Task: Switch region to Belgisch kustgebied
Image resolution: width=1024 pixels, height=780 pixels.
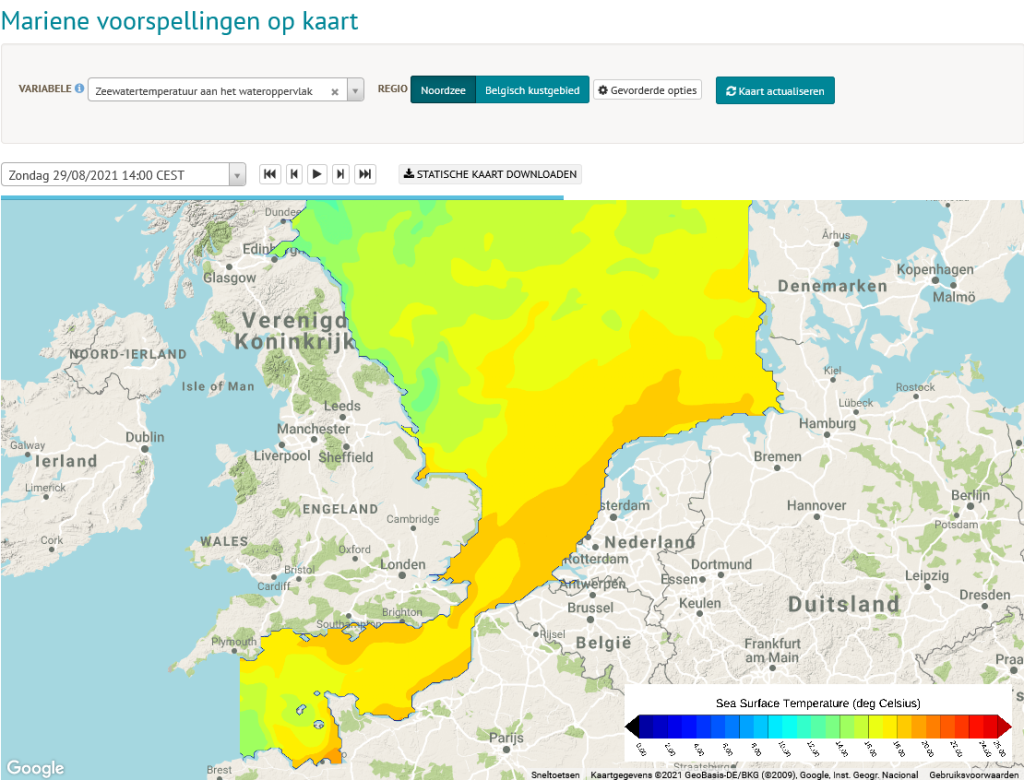Action: tap(532, 90)
